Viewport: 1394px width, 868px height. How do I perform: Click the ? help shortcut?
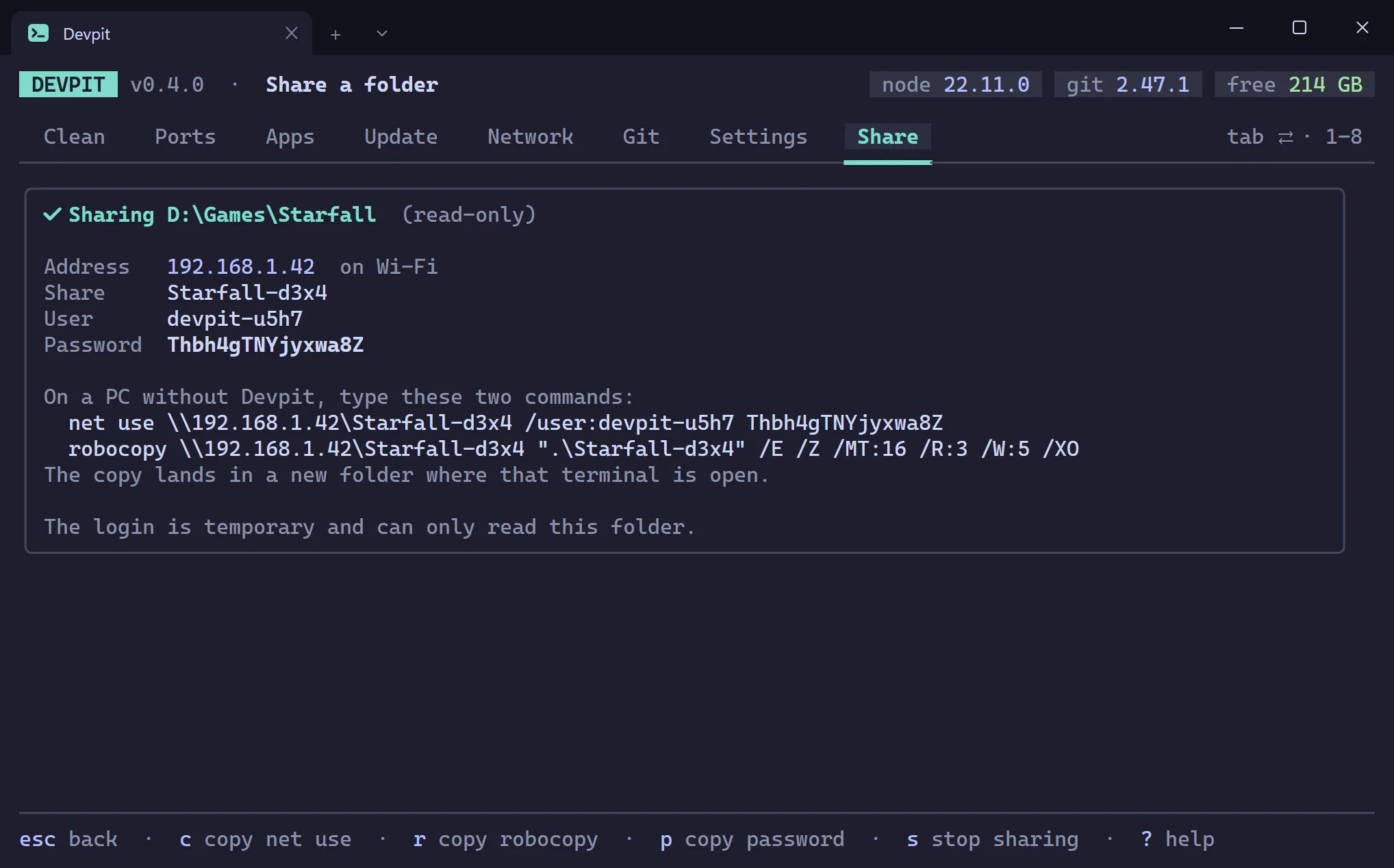coord(1178,839)
